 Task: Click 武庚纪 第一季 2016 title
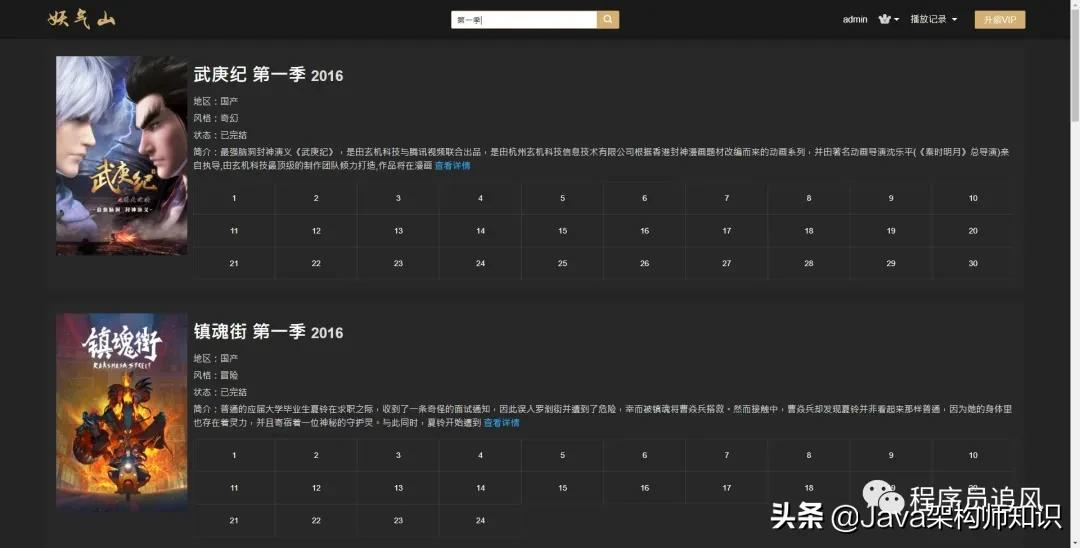click(x=268, y=74)
